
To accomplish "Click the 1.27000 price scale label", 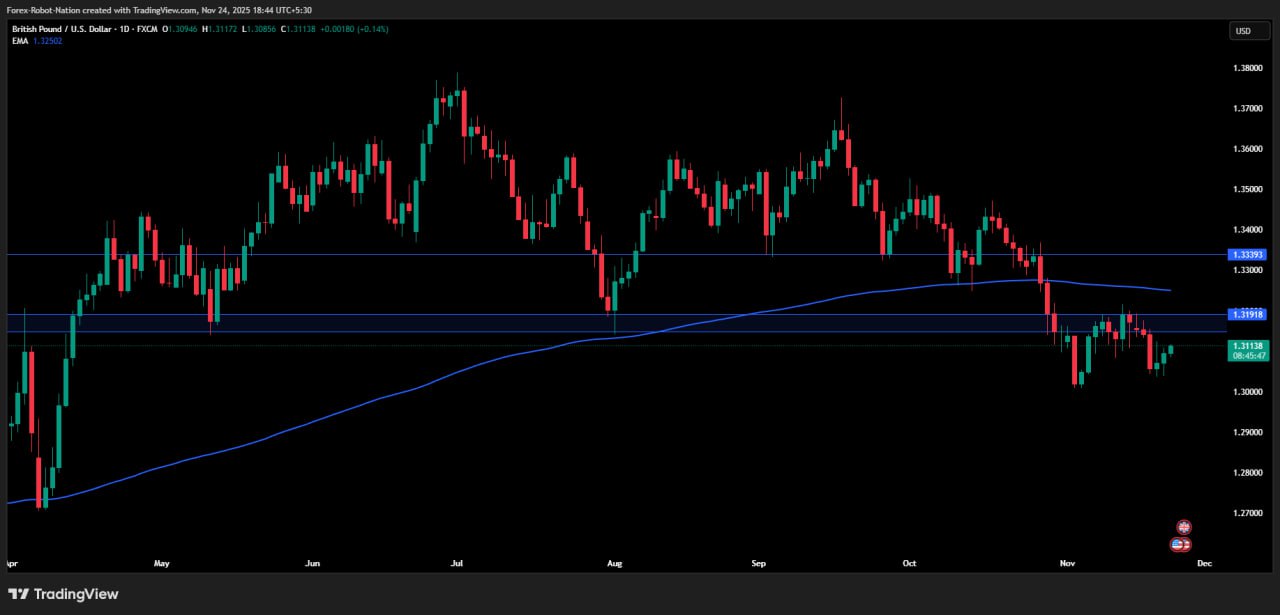I will [x=1248, y=513].
